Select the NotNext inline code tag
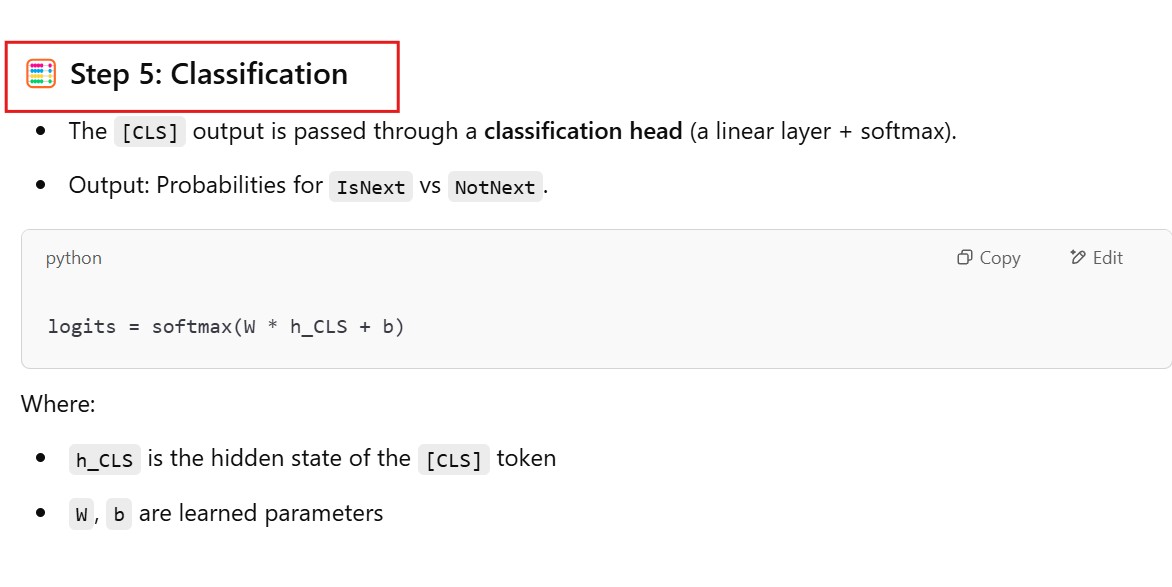 tap(495, 187)
